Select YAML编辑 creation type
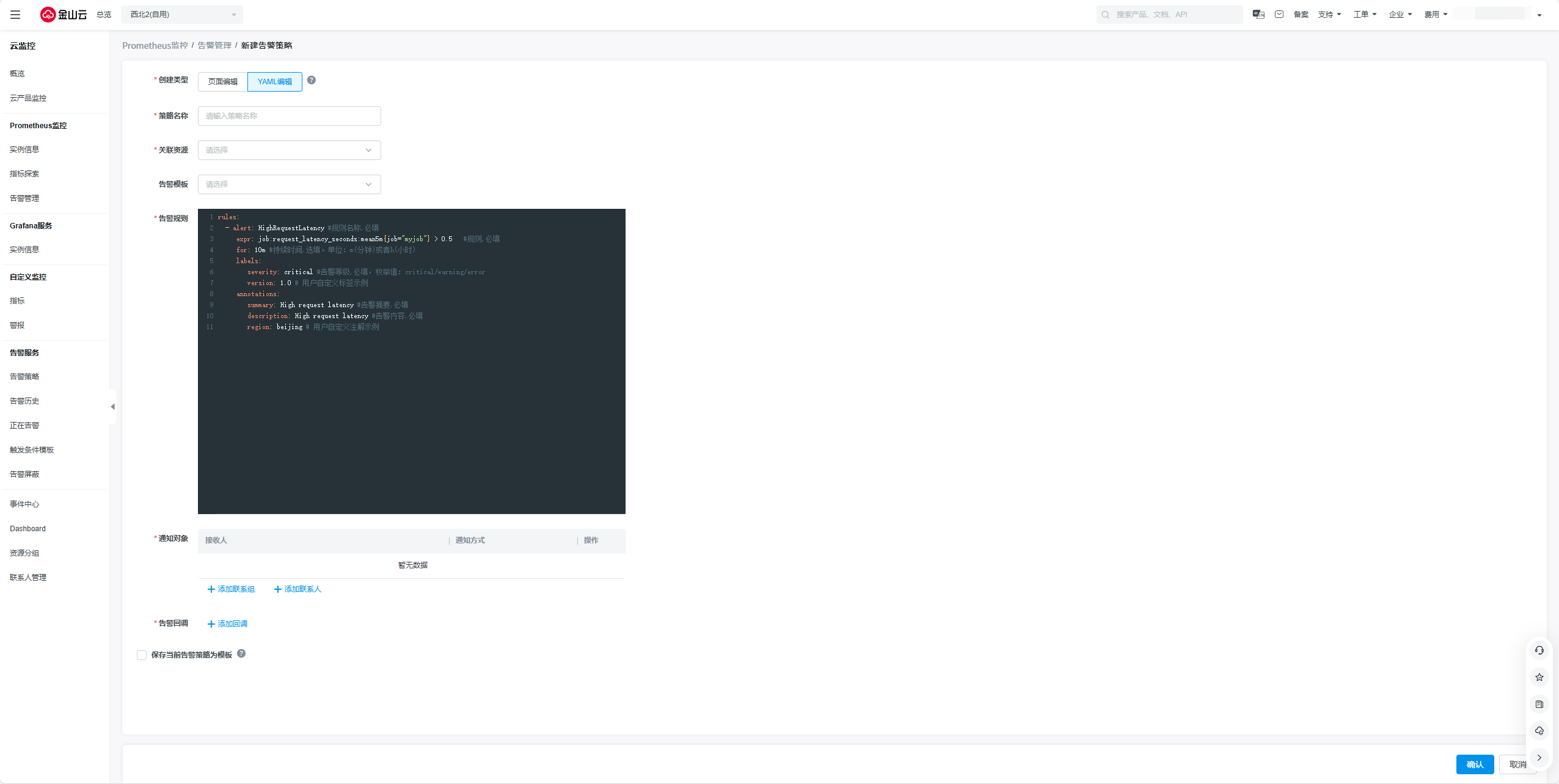The image size is (1559, 784). [x=275, y=82]
